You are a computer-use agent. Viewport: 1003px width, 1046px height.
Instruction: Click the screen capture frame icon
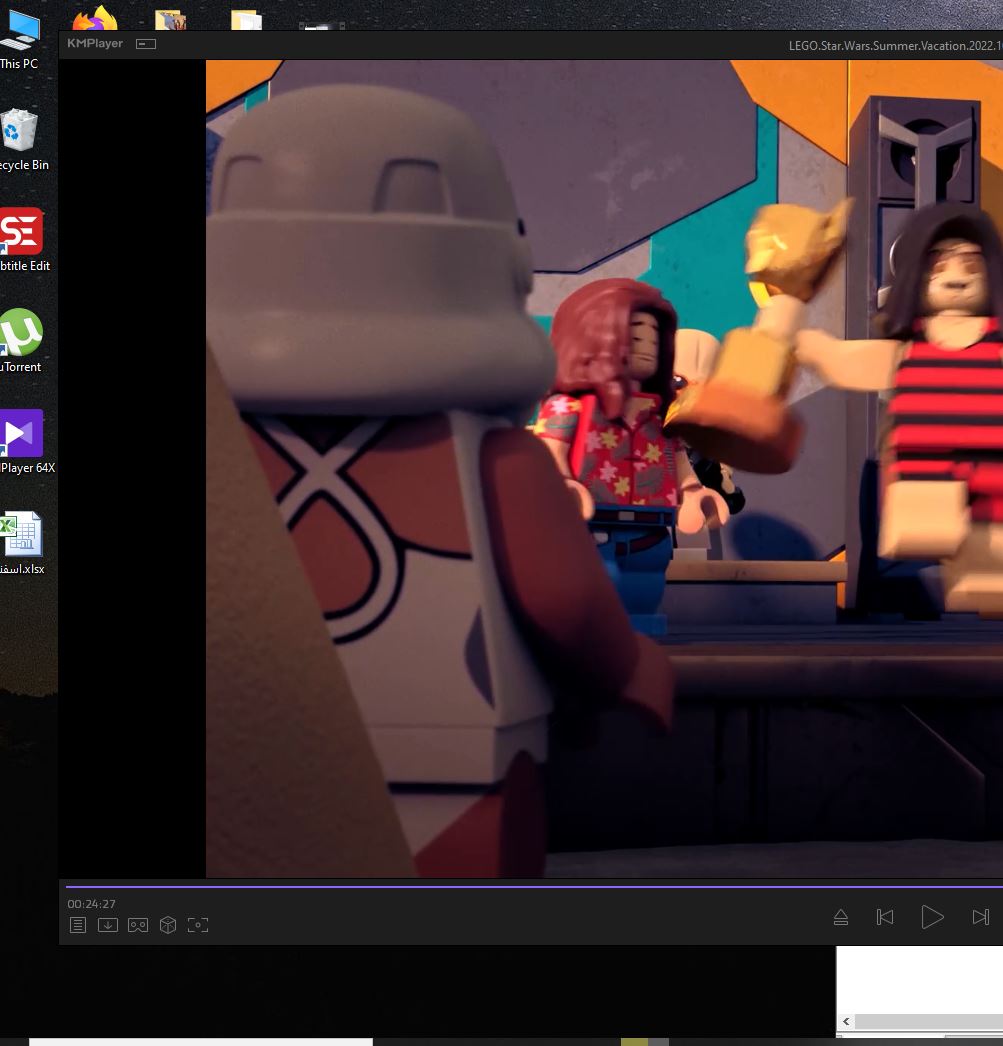pos(198,925)
